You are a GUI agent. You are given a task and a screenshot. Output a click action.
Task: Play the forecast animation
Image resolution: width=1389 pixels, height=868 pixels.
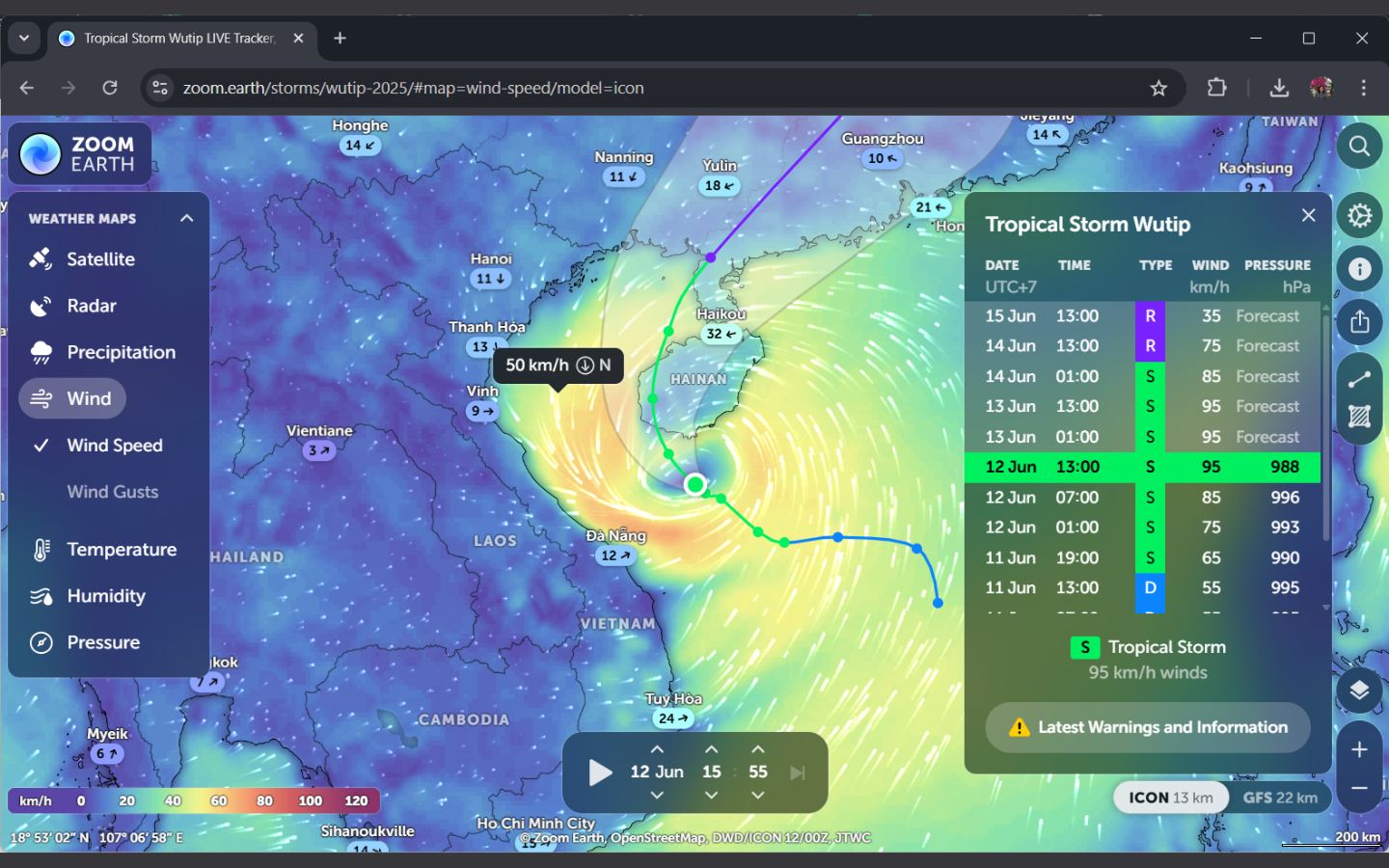coord(600,773)
